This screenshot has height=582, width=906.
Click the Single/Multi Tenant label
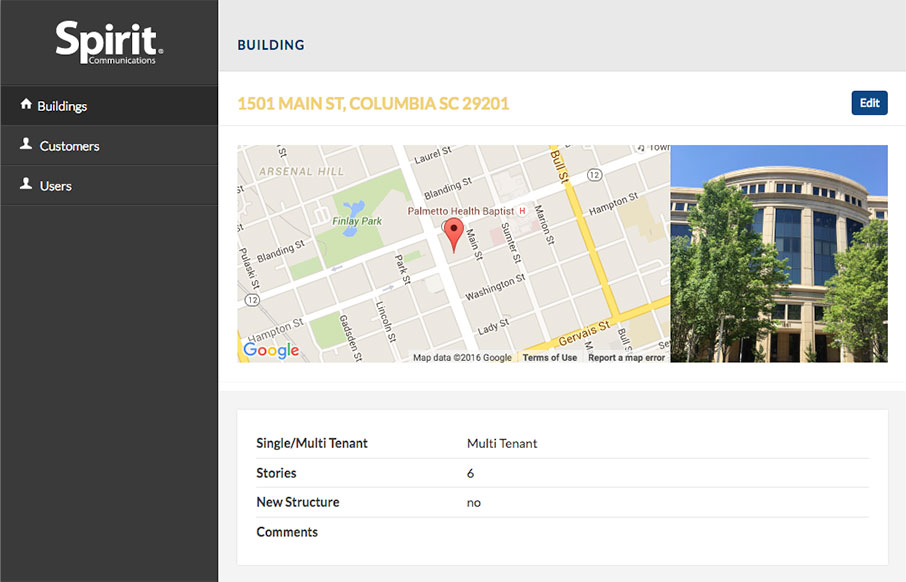click(312, 443)
